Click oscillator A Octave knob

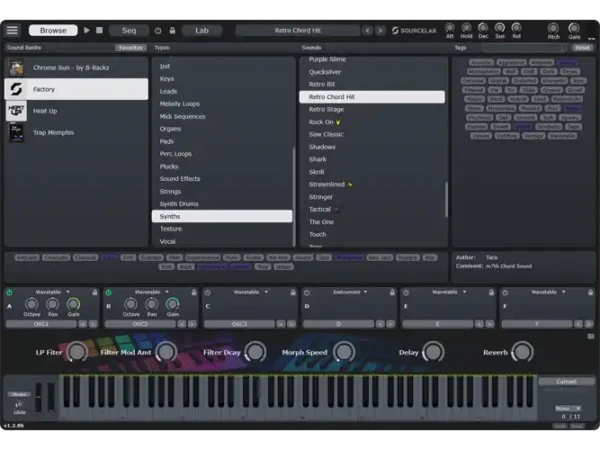click(31, 304)
